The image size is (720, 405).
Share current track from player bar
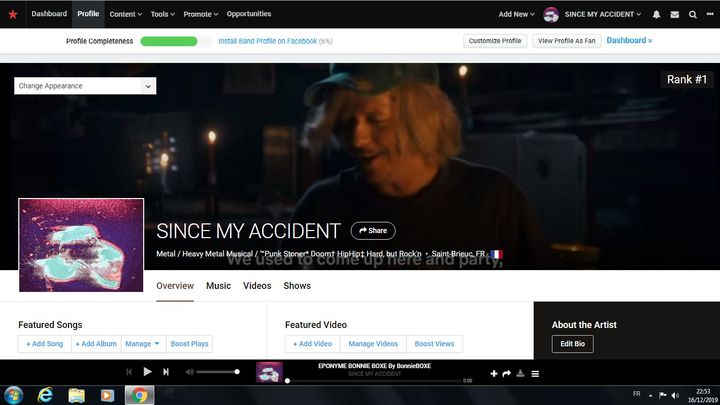(x=506, y=374)
